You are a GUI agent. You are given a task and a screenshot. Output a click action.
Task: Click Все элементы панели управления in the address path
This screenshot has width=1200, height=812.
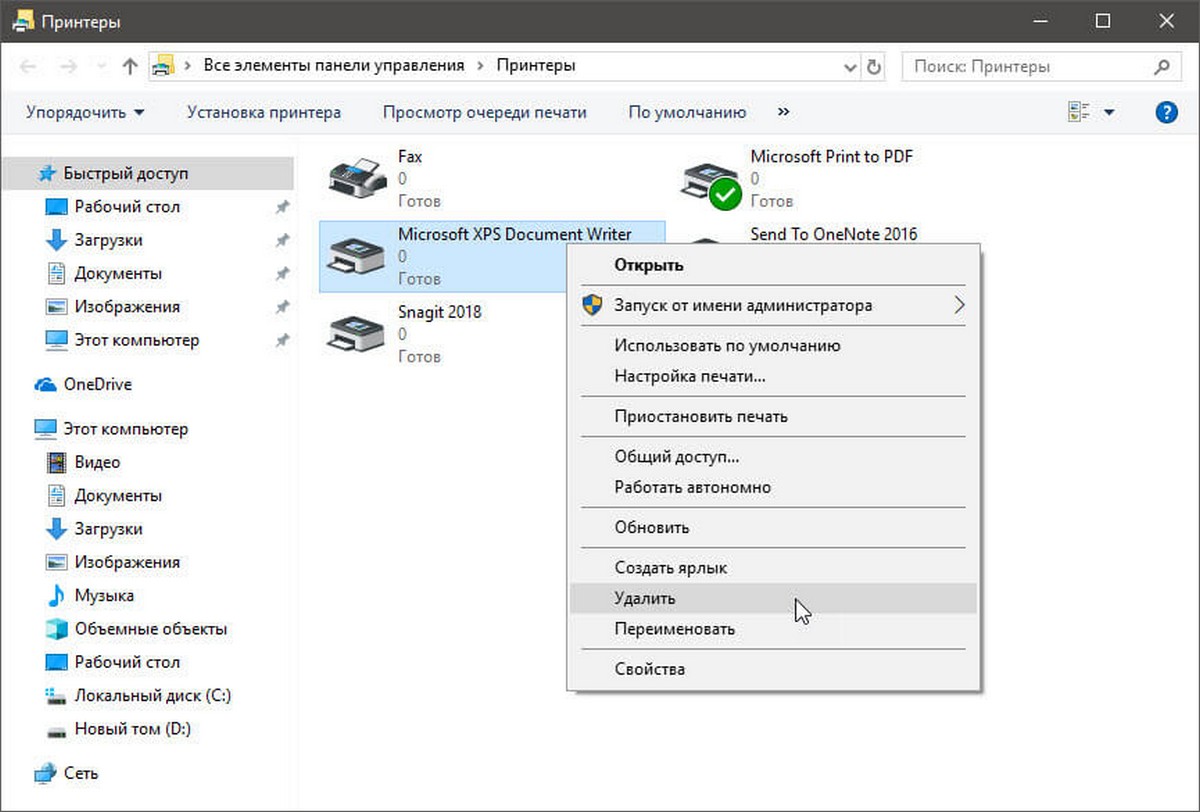pyautogui.click(x=334, y=66)
